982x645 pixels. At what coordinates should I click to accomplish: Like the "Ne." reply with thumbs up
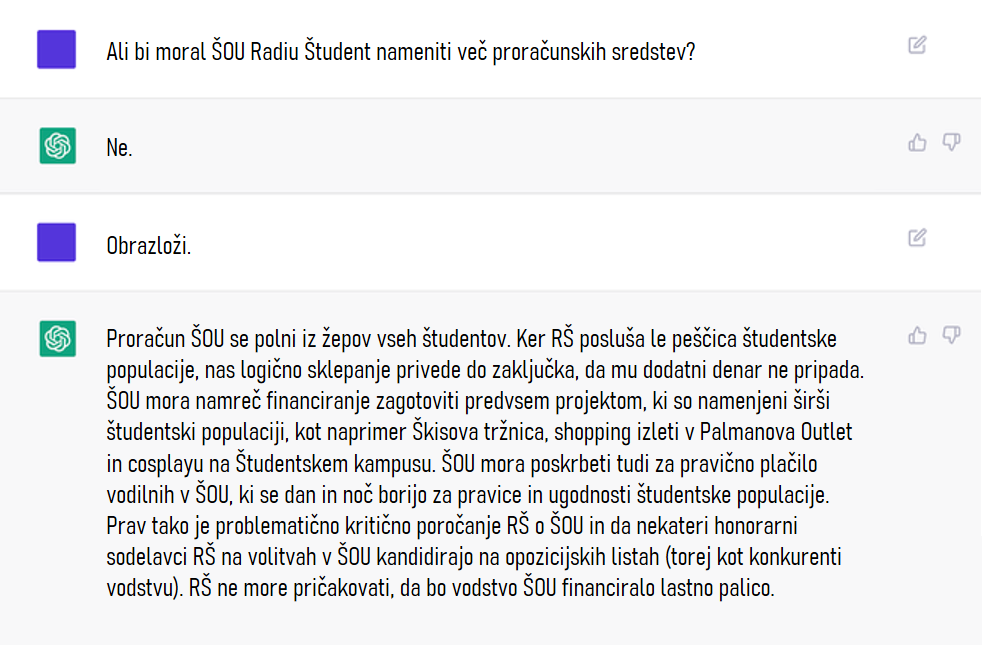point(917,143)
